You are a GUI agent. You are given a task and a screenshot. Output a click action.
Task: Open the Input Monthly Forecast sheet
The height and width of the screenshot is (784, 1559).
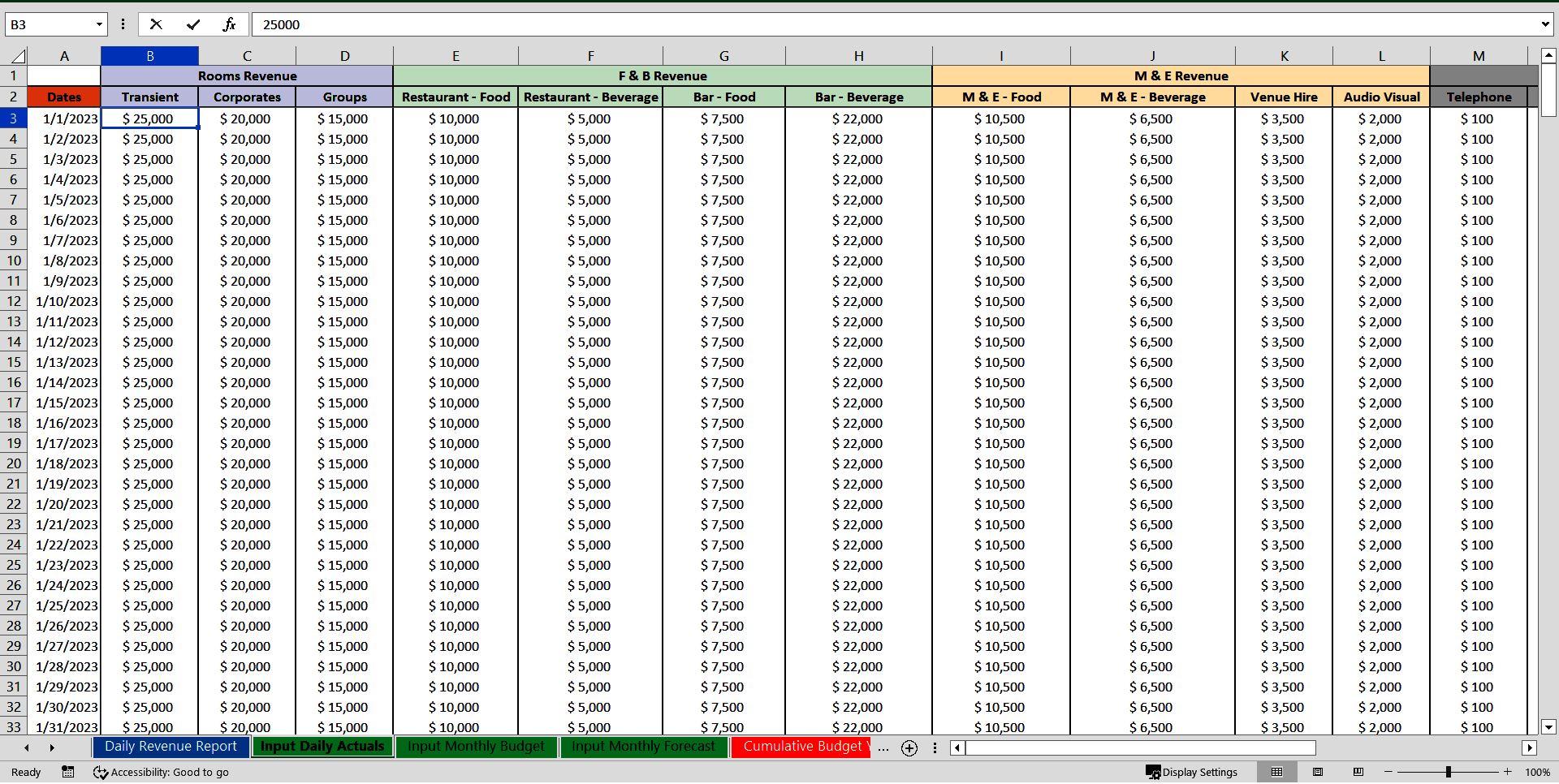[x=644, y=747]
